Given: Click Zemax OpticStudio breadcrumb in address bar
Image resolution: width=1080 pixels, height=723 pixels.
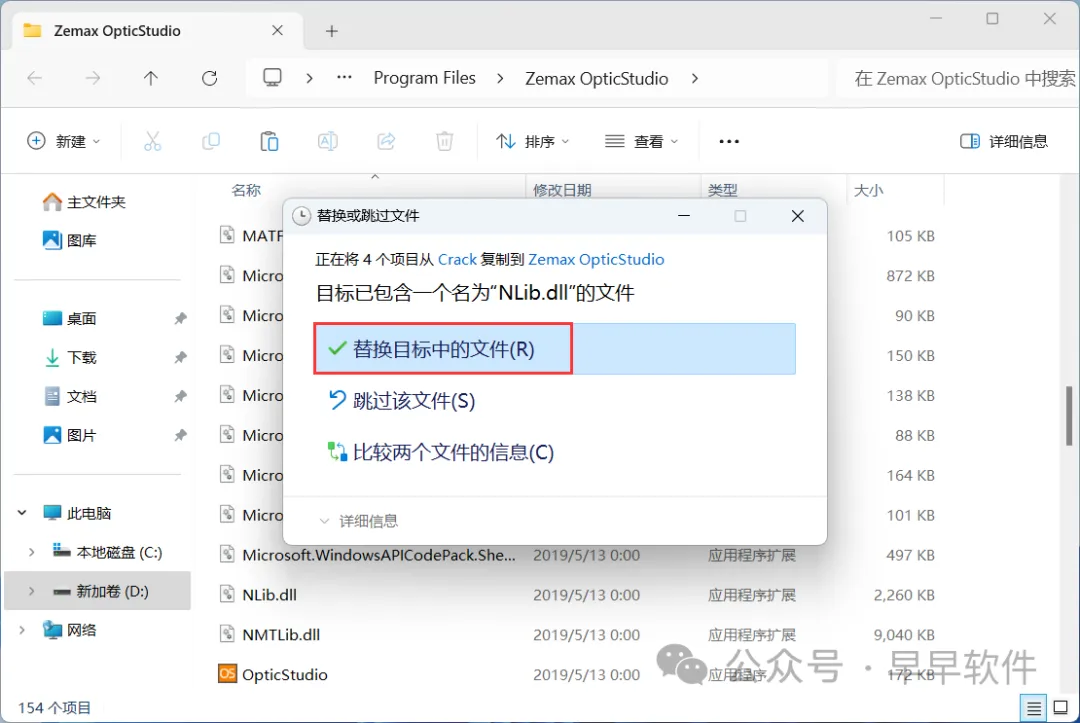Looking at the screenshot, I should tap(596, 78).
